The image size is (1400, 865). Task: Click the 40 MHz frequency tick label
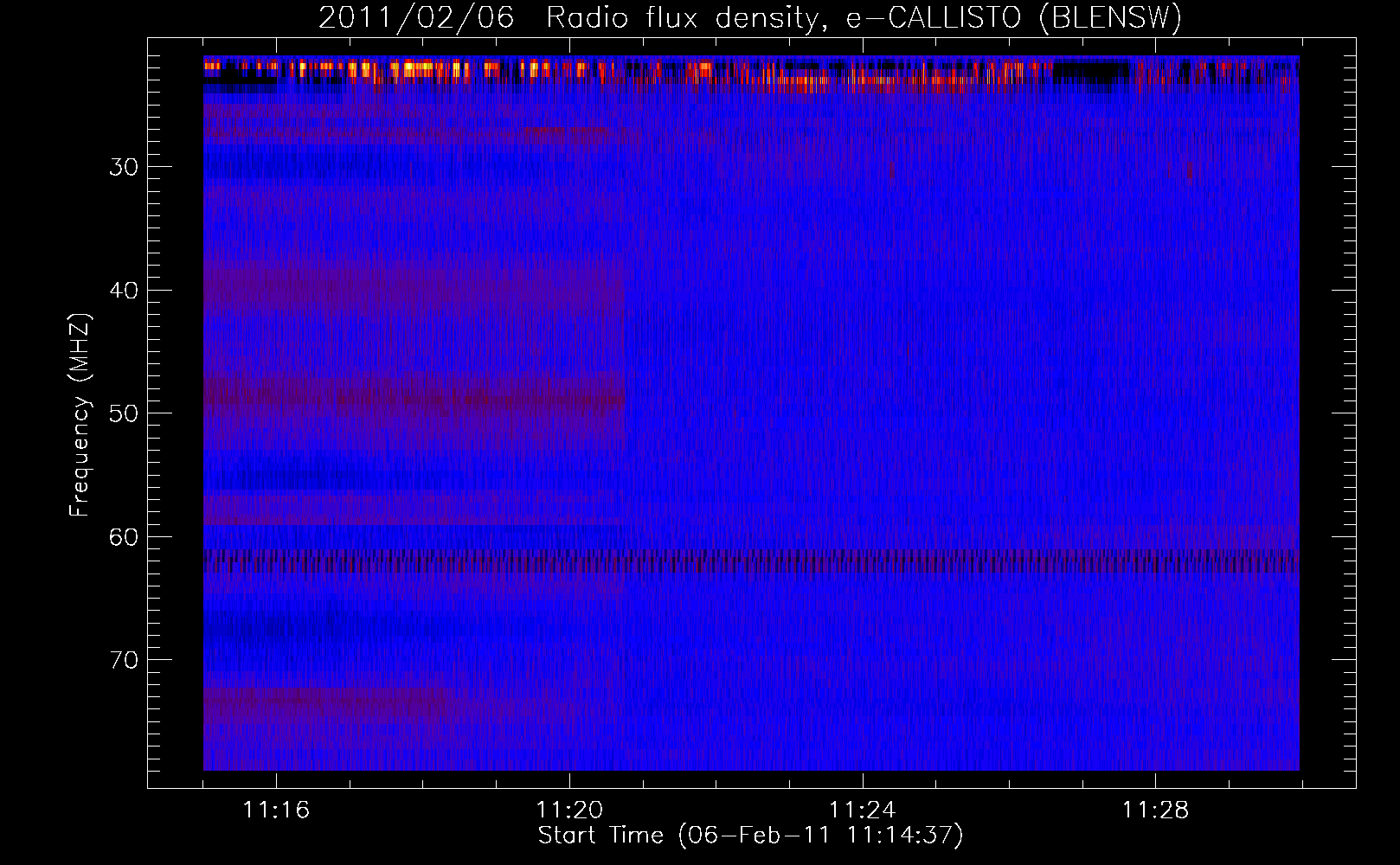pos(124,291)
